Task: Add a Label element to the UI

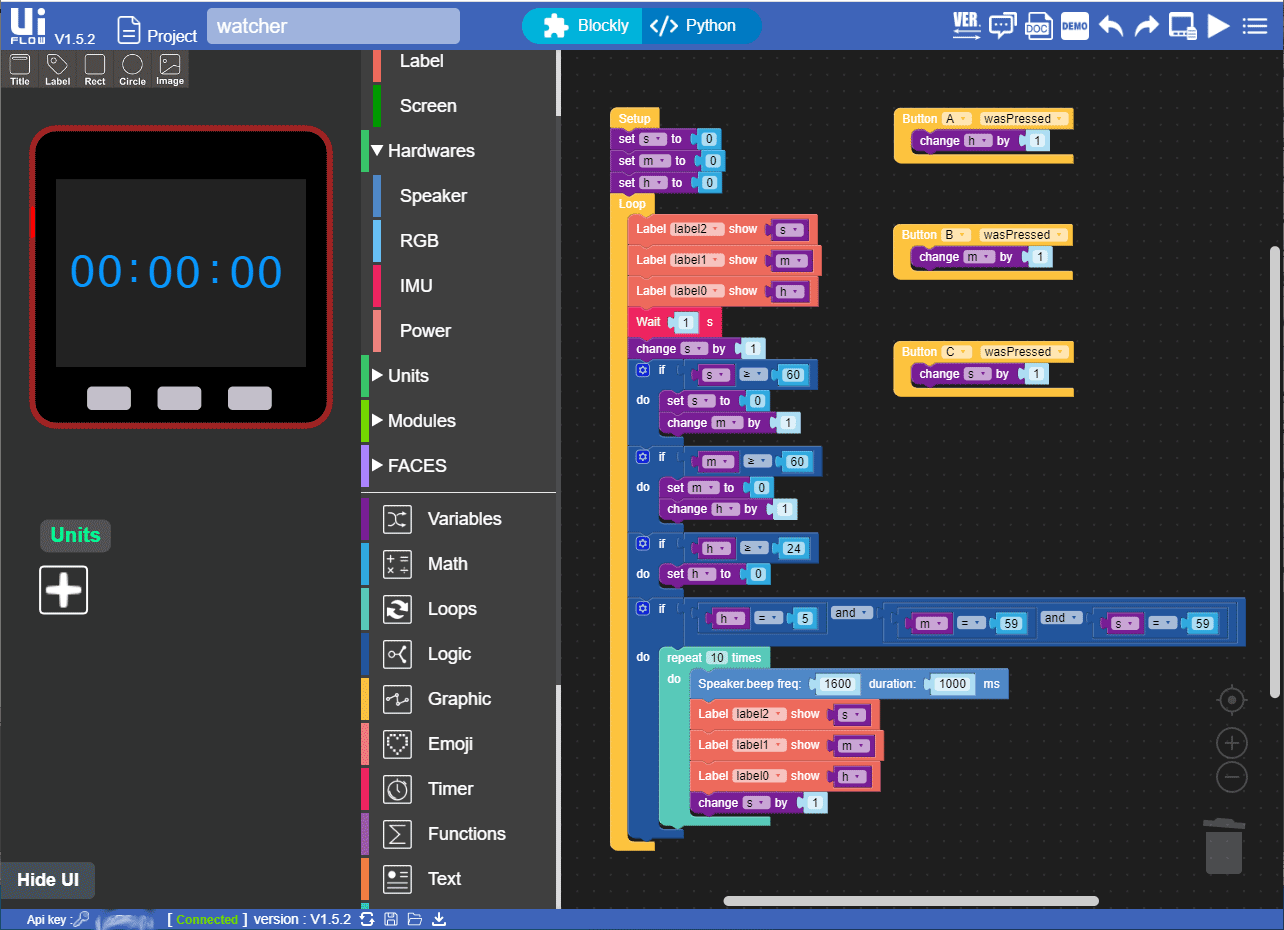Action: (57, 69)
